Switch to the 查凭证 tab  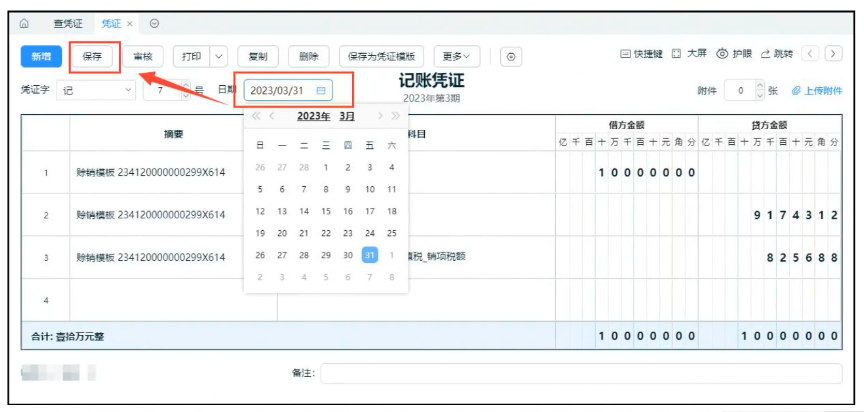coord(68,23)
